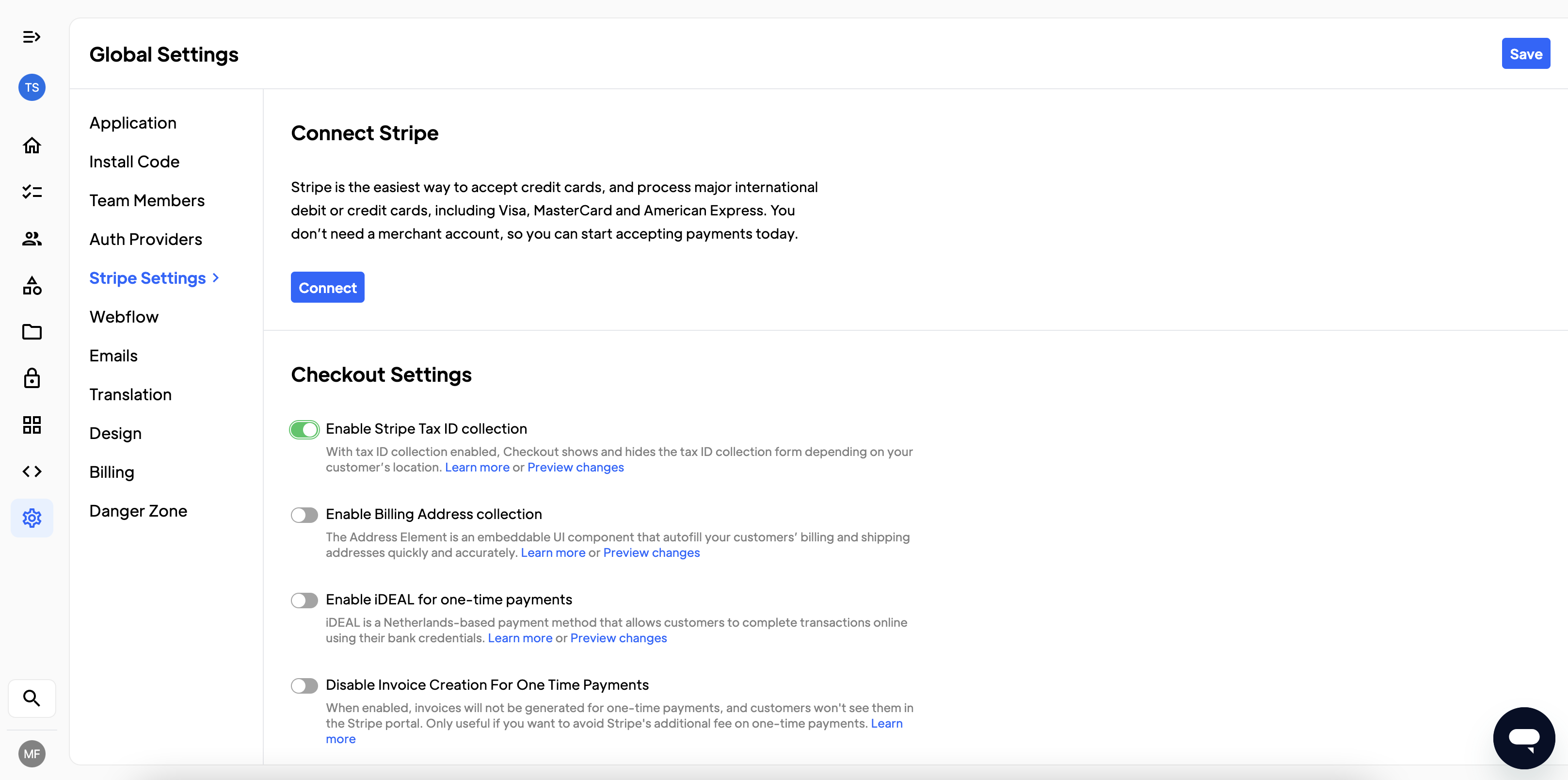Open TS workspace avatar switcher
Image resolution: width=1568 pixels, height=780 pixels.
click(x=32, y=88)
